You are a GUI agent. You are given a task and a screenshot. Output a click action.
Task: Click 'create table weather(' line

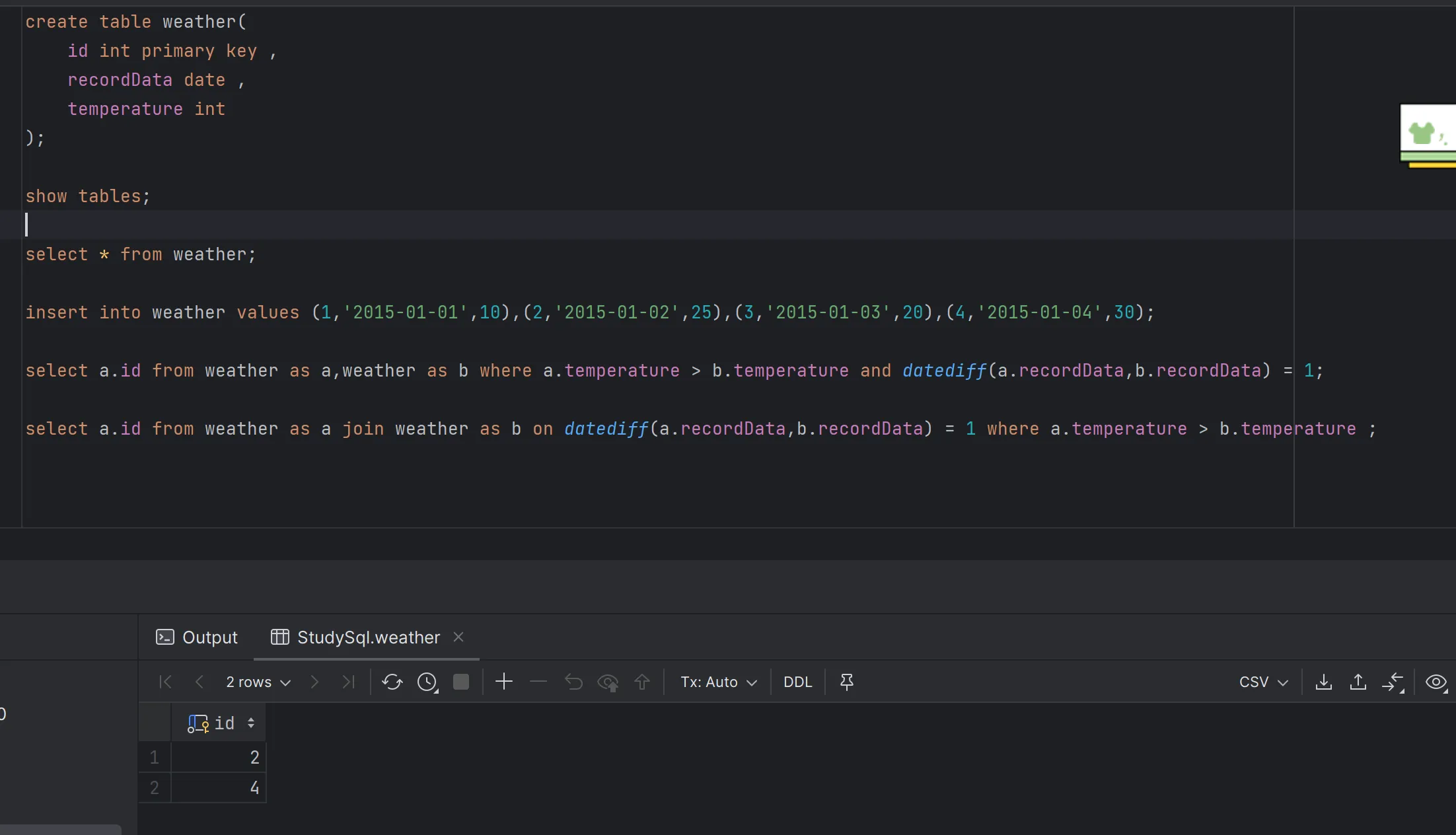point(135,22)
